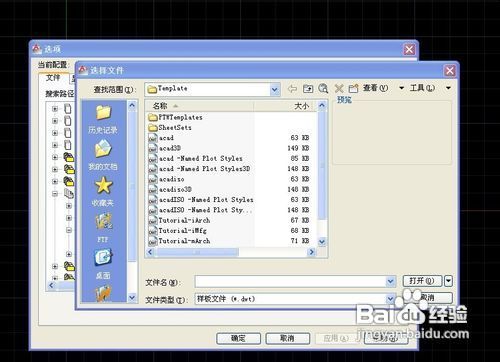Image resolution: width=500 pixels, height=362 pixels.
Task: Click OK (确定) in Options dialog
Action: 238,339
